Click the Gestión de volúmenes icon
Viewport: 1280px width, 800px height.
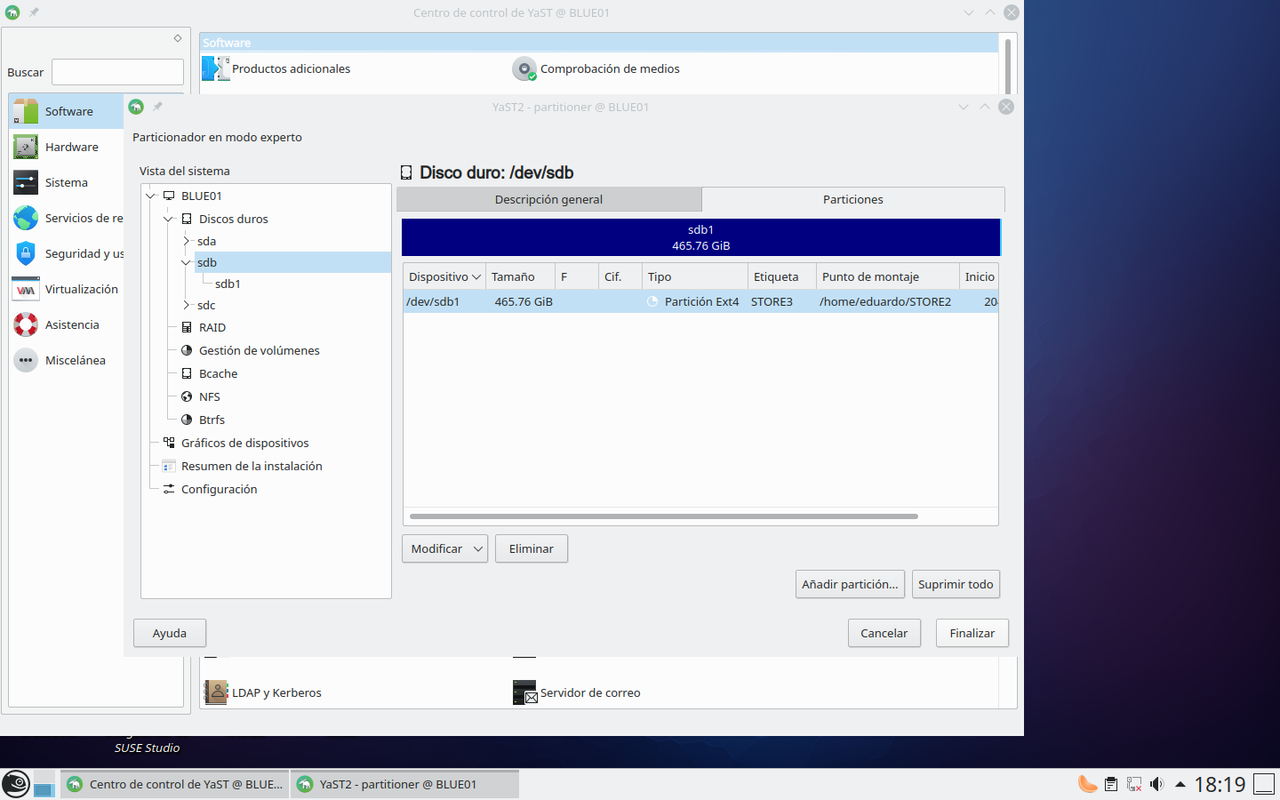[x=187, y=351]
